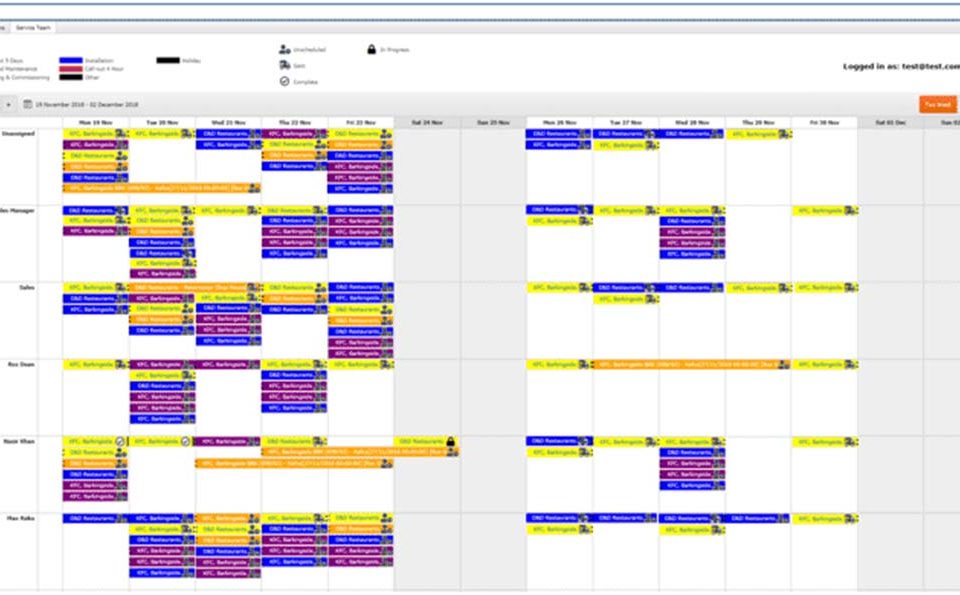This screenshot has width=960, height=595.
Task: Click the blue Installation color swatch
Action: click(x=70, y=61)
